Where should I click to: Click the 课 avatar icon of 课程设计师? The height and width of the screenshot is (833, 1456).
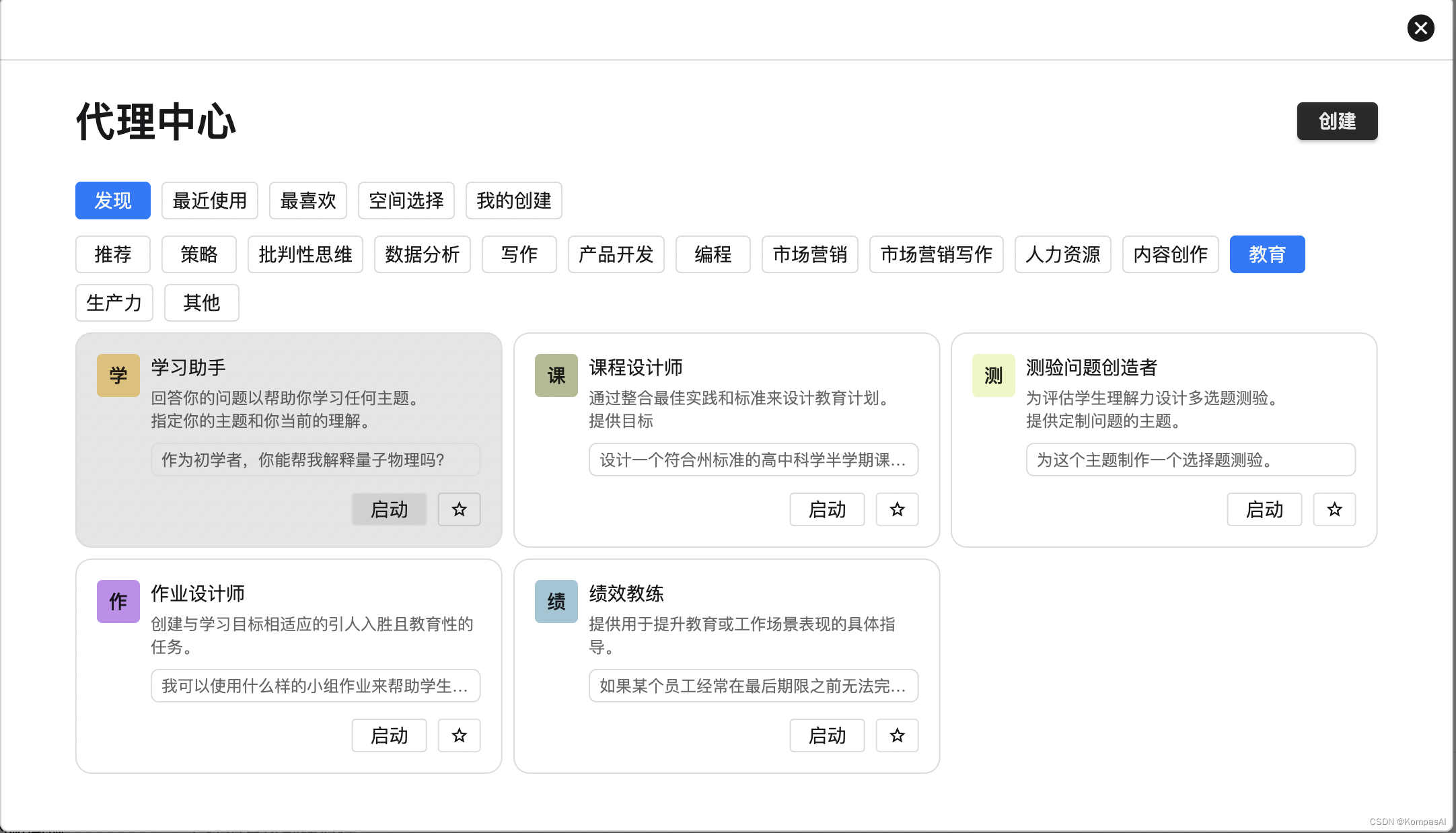[x=556, y=375]
